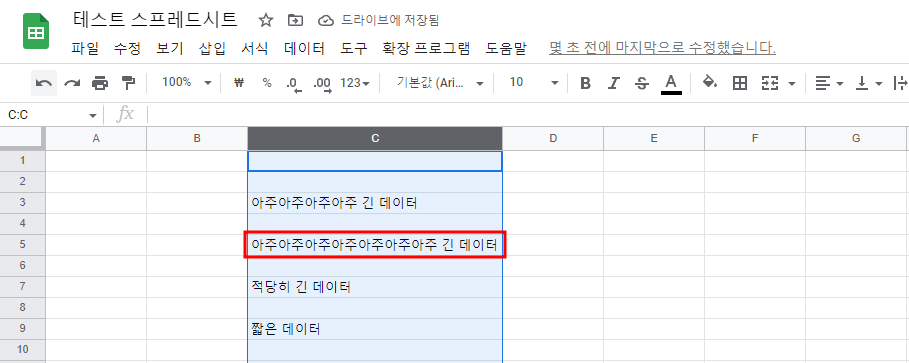Select column F header
The image size is (909, 363).
click(x=755, y=139)
